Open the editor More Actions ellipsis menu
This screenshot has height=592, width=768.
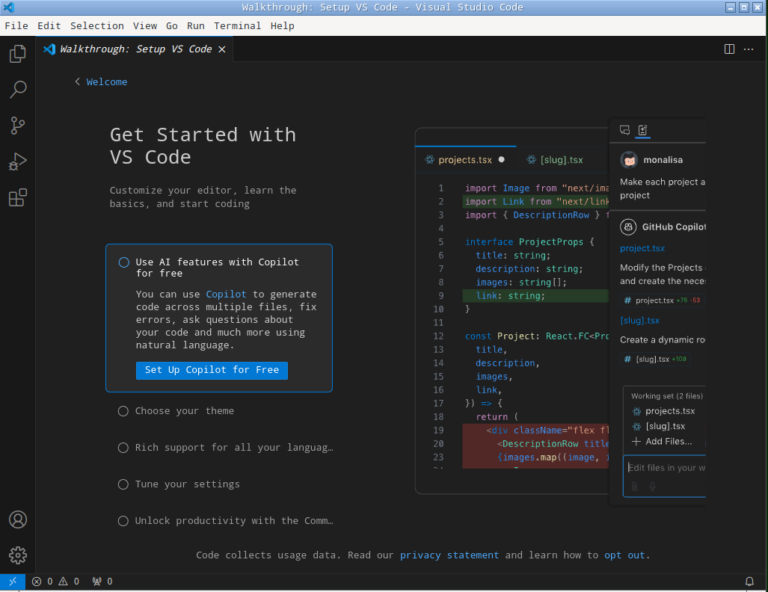tap(750, 49)
